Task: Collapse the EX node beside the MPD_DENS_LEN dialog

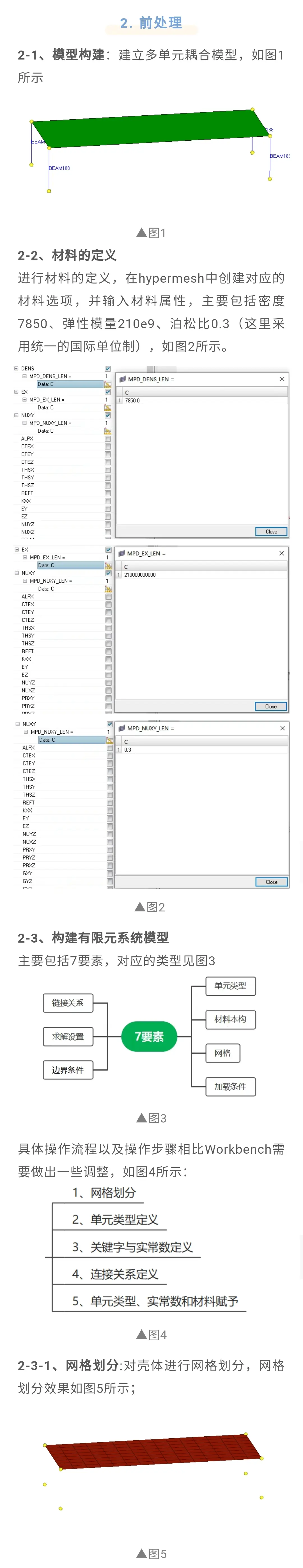Action: (x=17, y=392)
